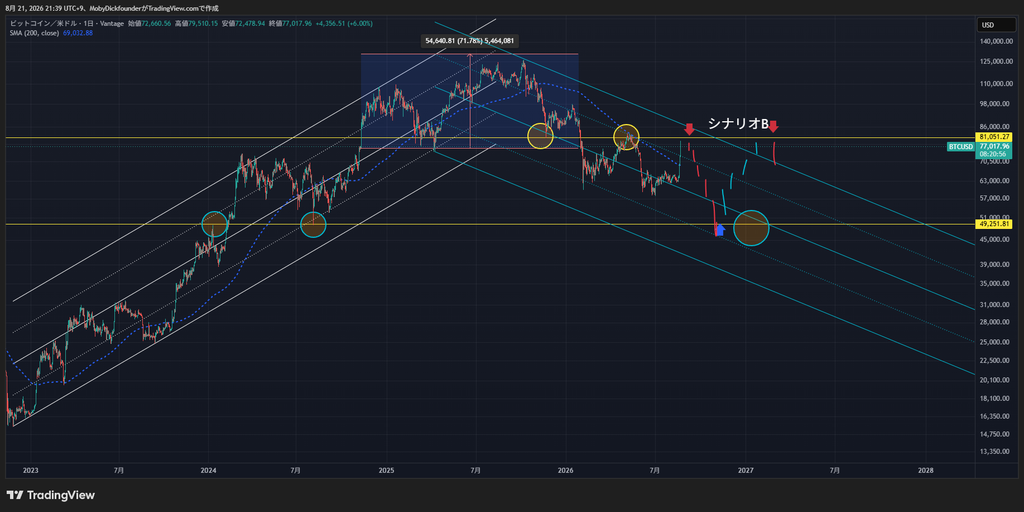Click 39,000.00 on the price axis
This screenshot has height=512, width=1024.
point(995,264)
